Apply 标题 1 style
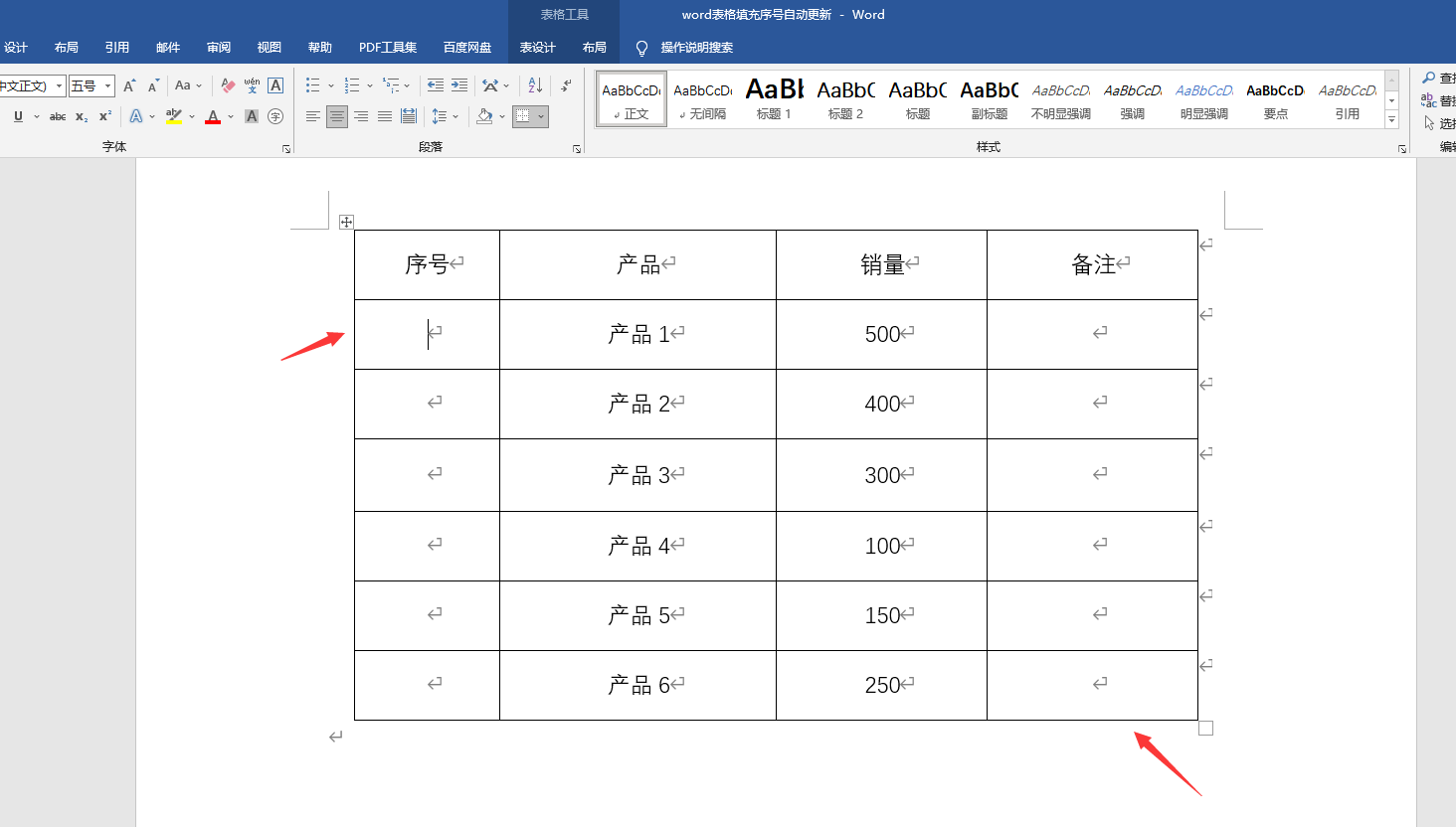This screenshot has width=1456, height=827. pyautogui.click(x=775, y=99)
